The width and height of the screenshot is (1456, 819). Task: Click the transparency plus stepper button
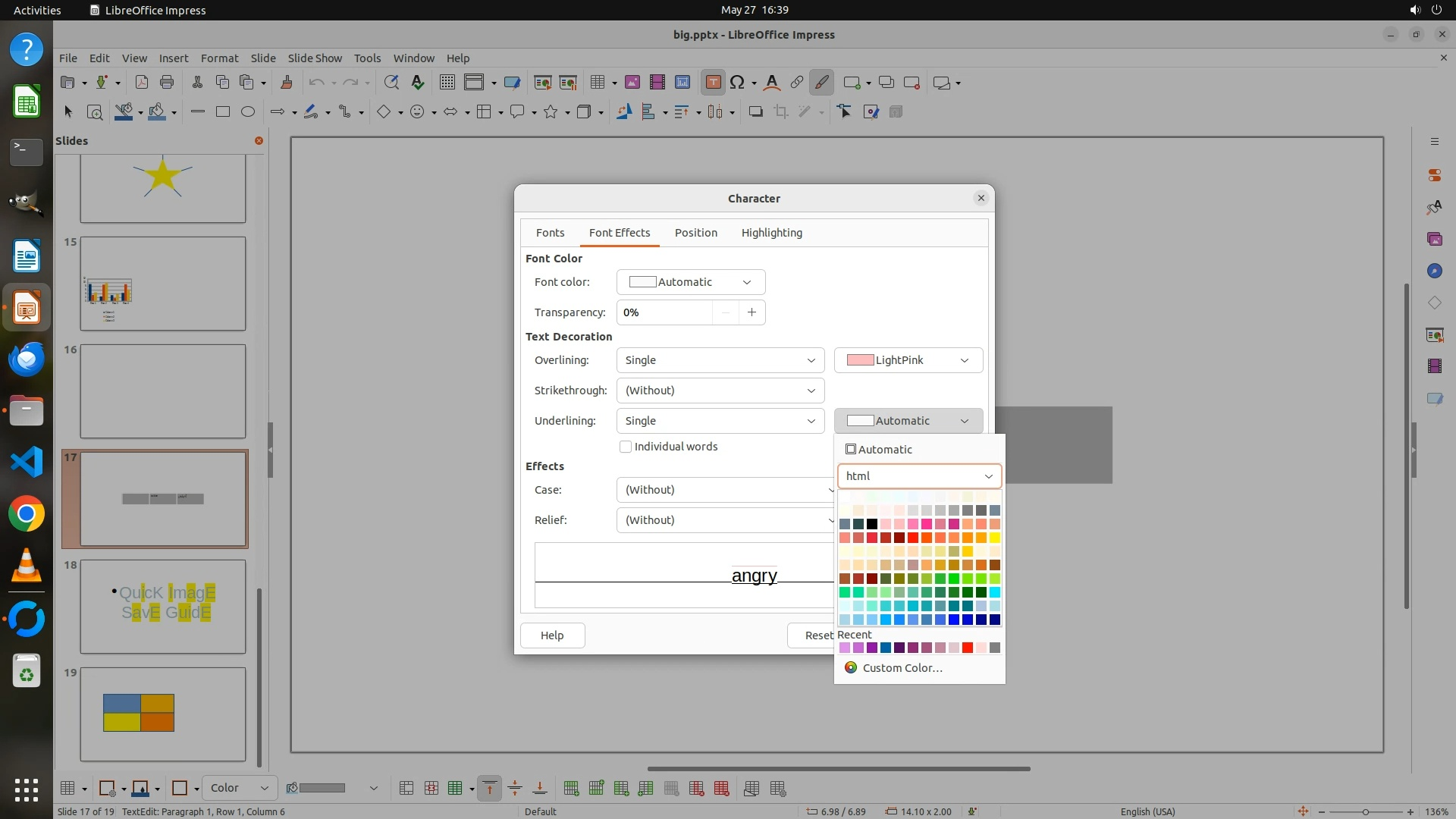click(x=752, y=312)
